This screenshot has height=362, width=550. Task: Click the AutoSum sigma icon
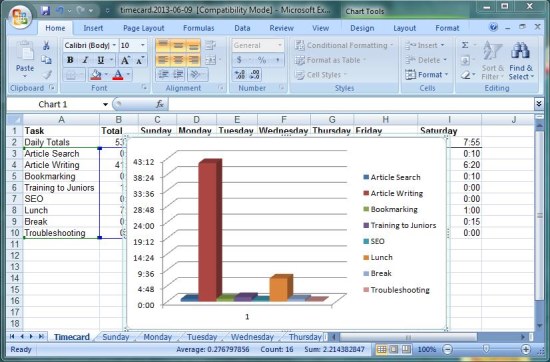click(x=465, y=45)
